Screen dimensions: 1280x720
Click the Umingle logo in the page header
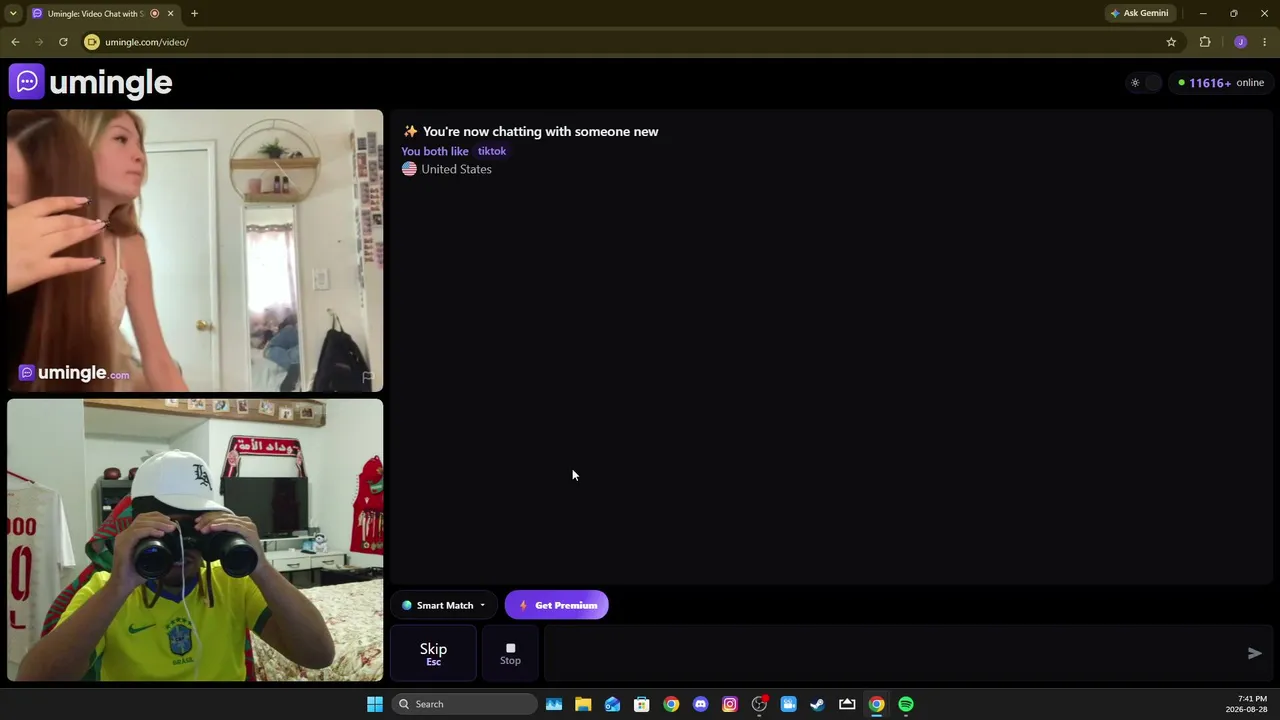click(91, 82)
